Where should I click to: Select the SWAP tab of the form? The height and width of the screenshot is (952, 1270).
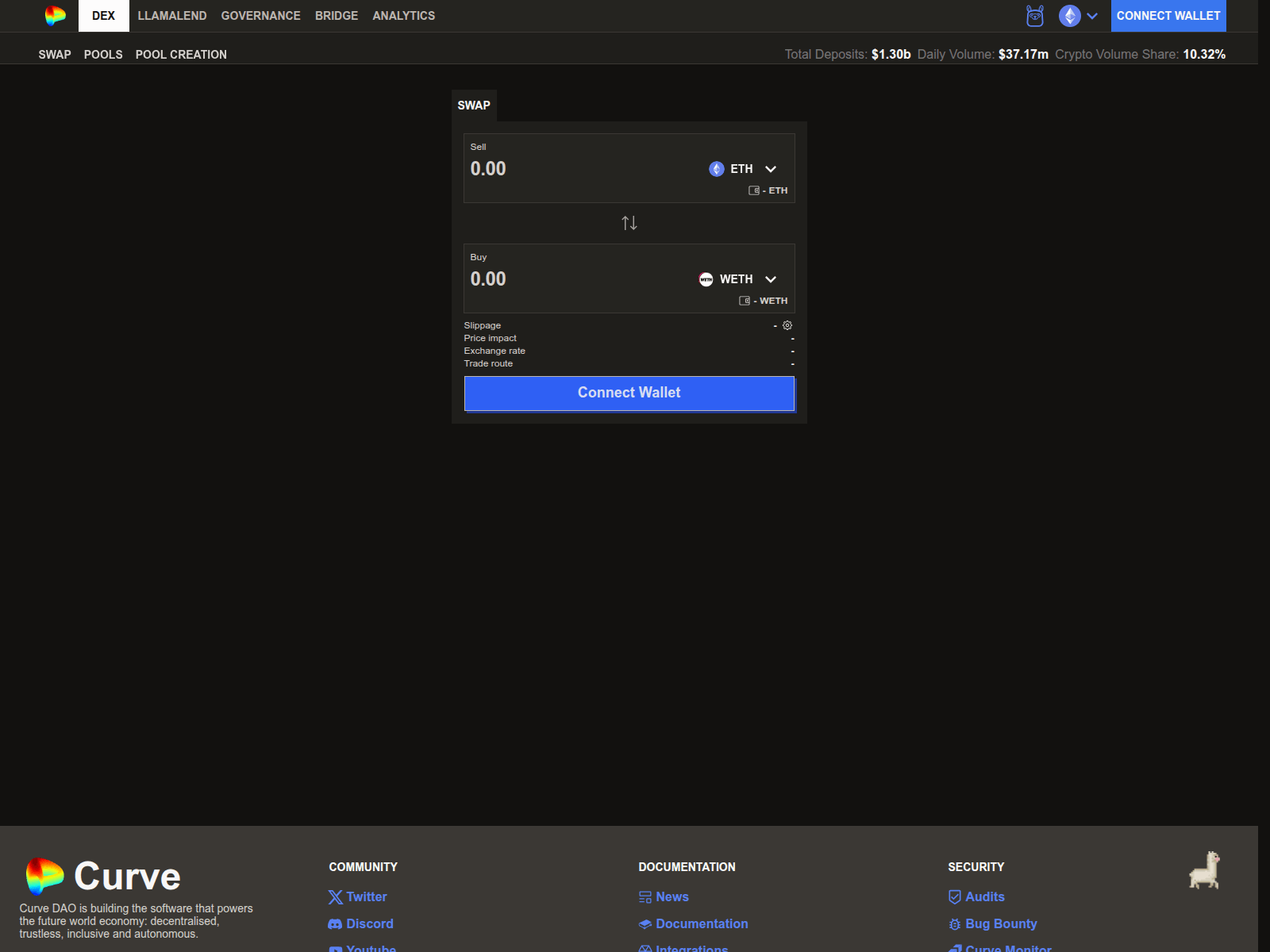pyautogui.click(x=474, y=106)
